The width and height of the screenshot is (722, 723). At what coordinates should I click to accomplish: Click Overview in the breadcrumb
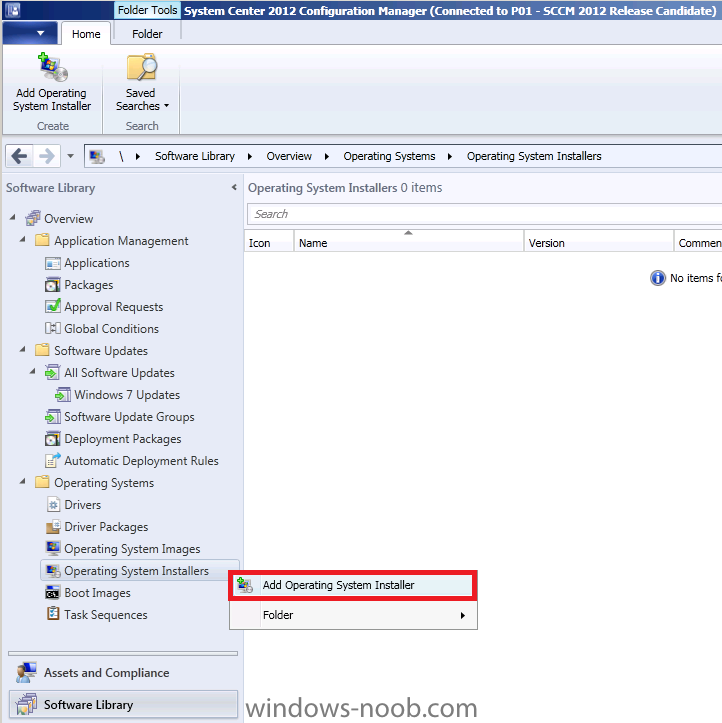click(289, 156)
